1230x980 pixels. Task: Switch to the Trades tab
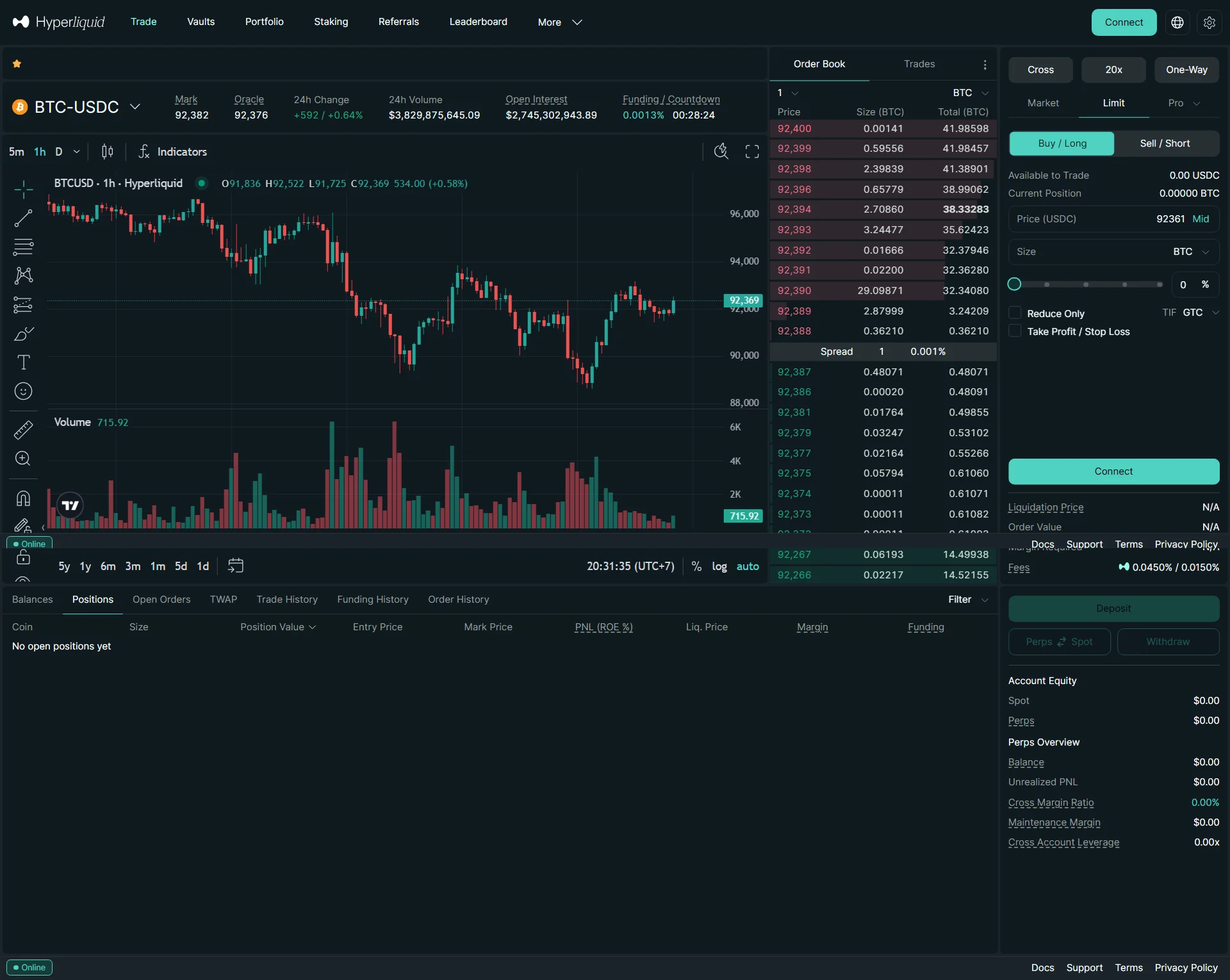click(x=919, y=63)
